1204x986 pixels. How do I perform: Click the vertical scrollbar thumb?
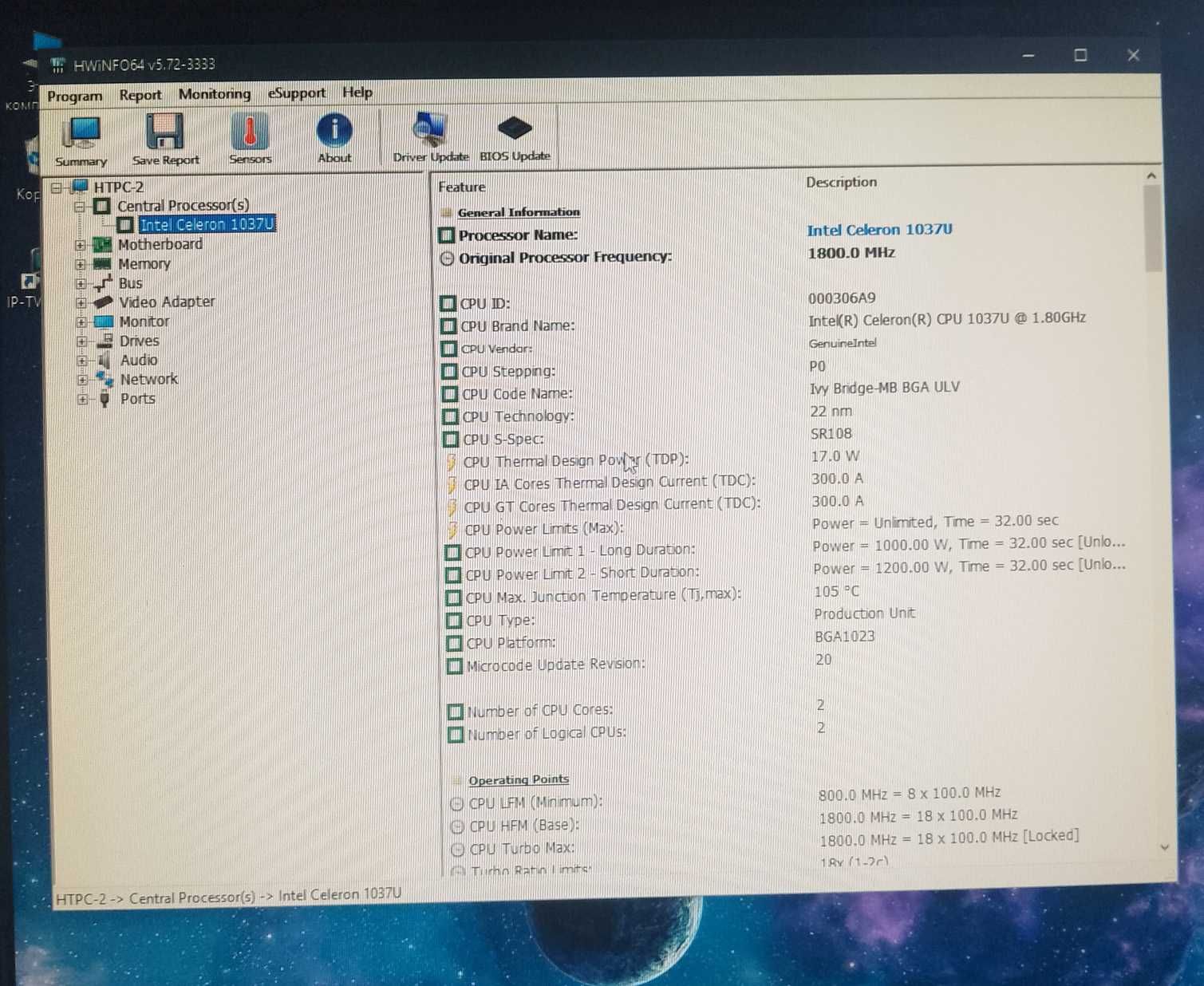1153,228
